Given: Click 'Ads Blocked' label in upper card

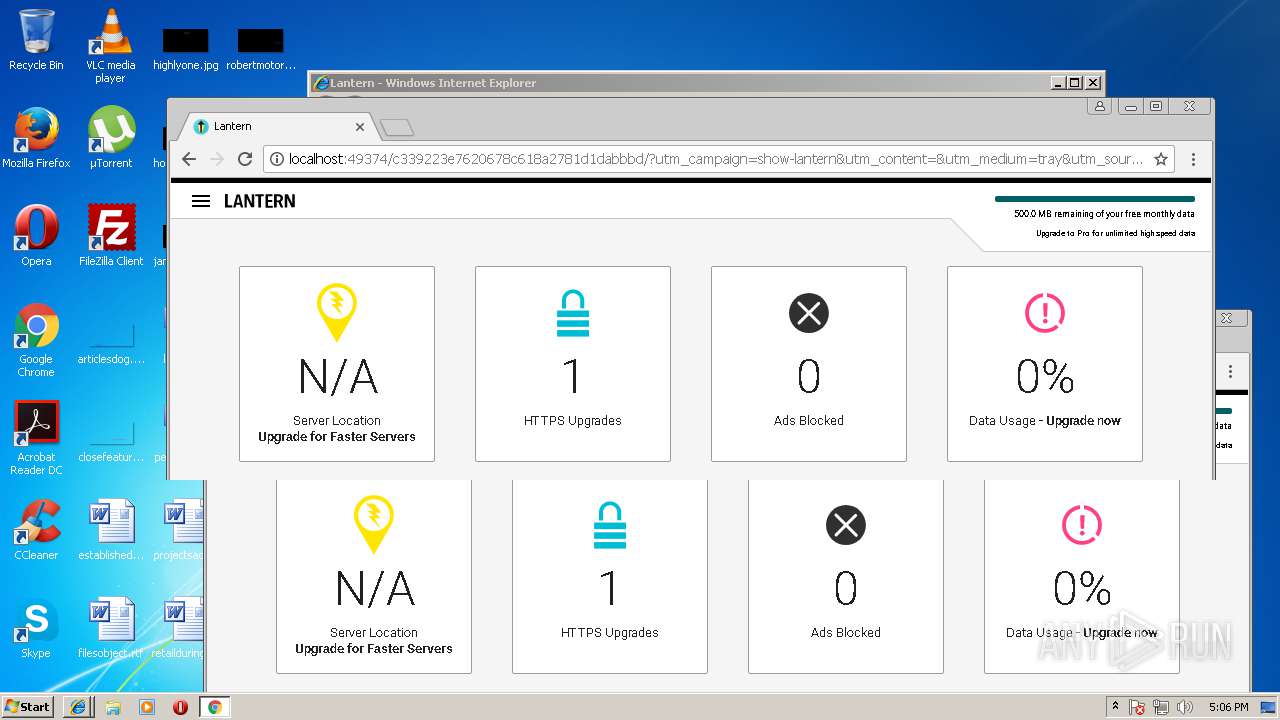Looking at the screenshot, I should pyautogui.click(x=809, y=421).
